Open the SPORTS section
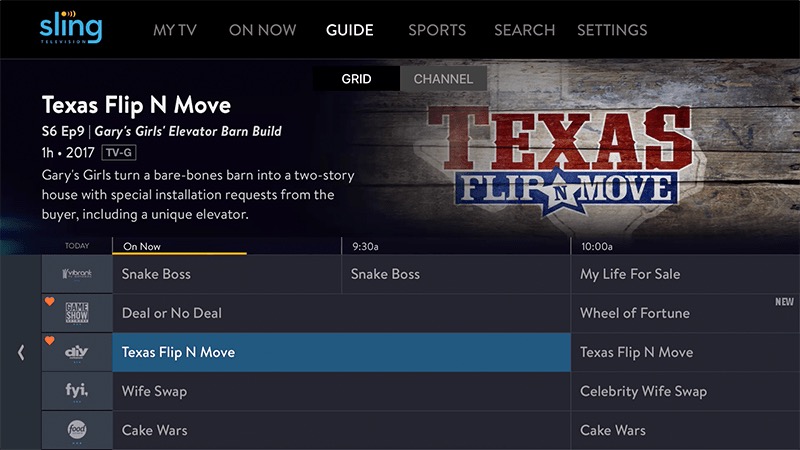Viewport: 800px width, 450px height. [x=437, y=30]
